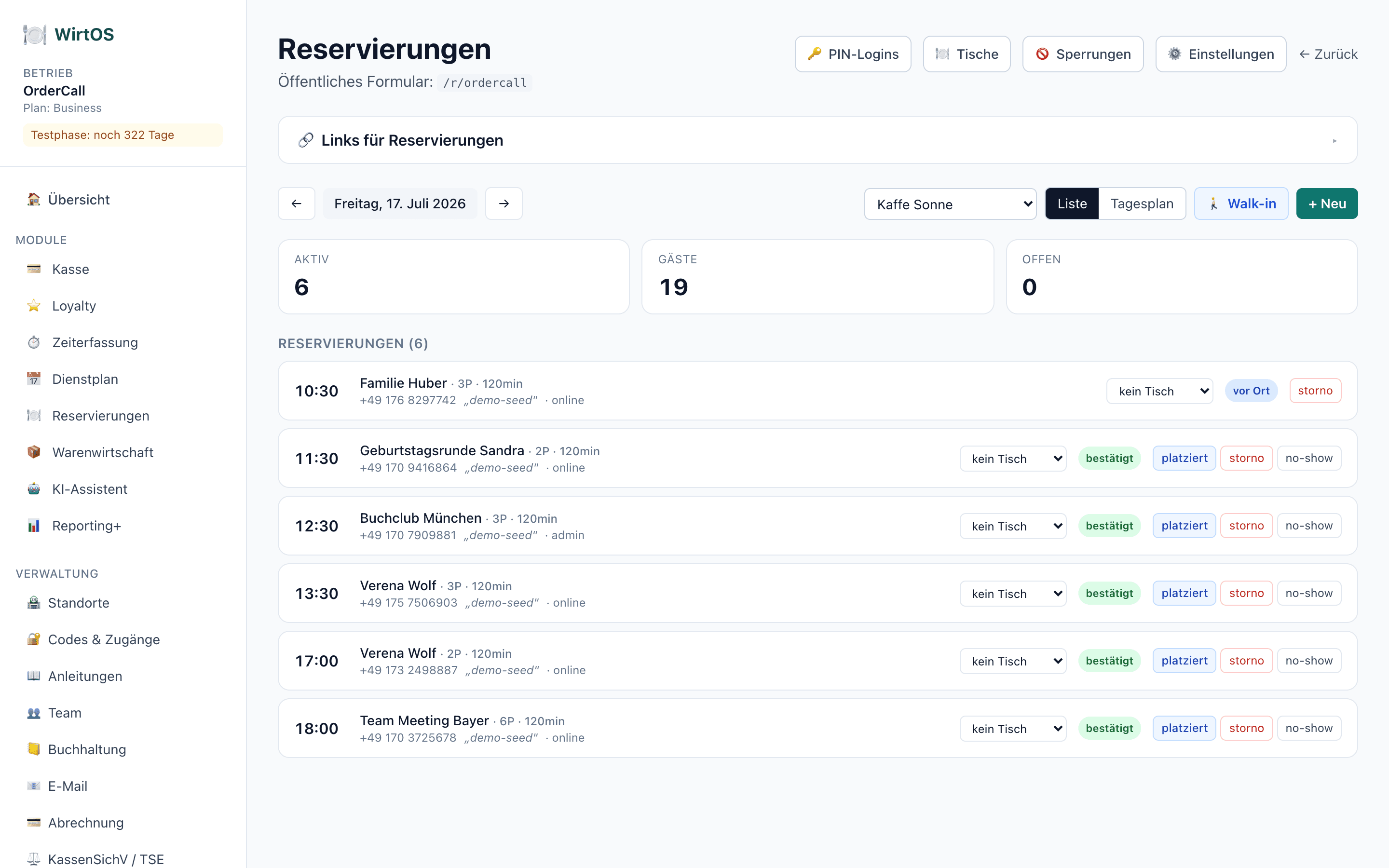Mark Buchclub München as platziert
The width and height of the screenshot is (1389, 868).
(1184, 525)
